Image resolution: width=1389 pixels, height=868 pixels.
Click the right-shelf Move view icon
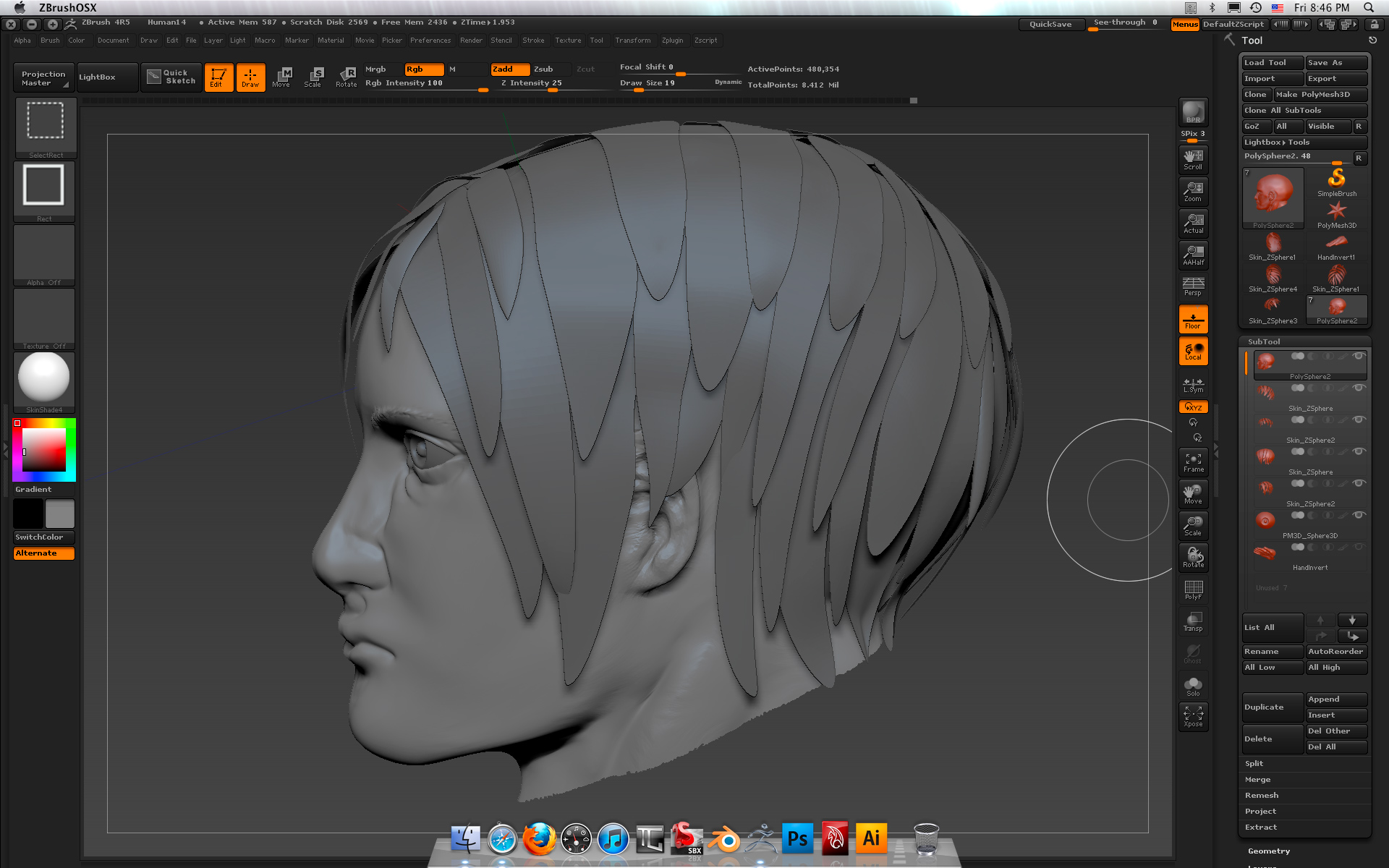pyautogui.click(x=1193, y=494)
